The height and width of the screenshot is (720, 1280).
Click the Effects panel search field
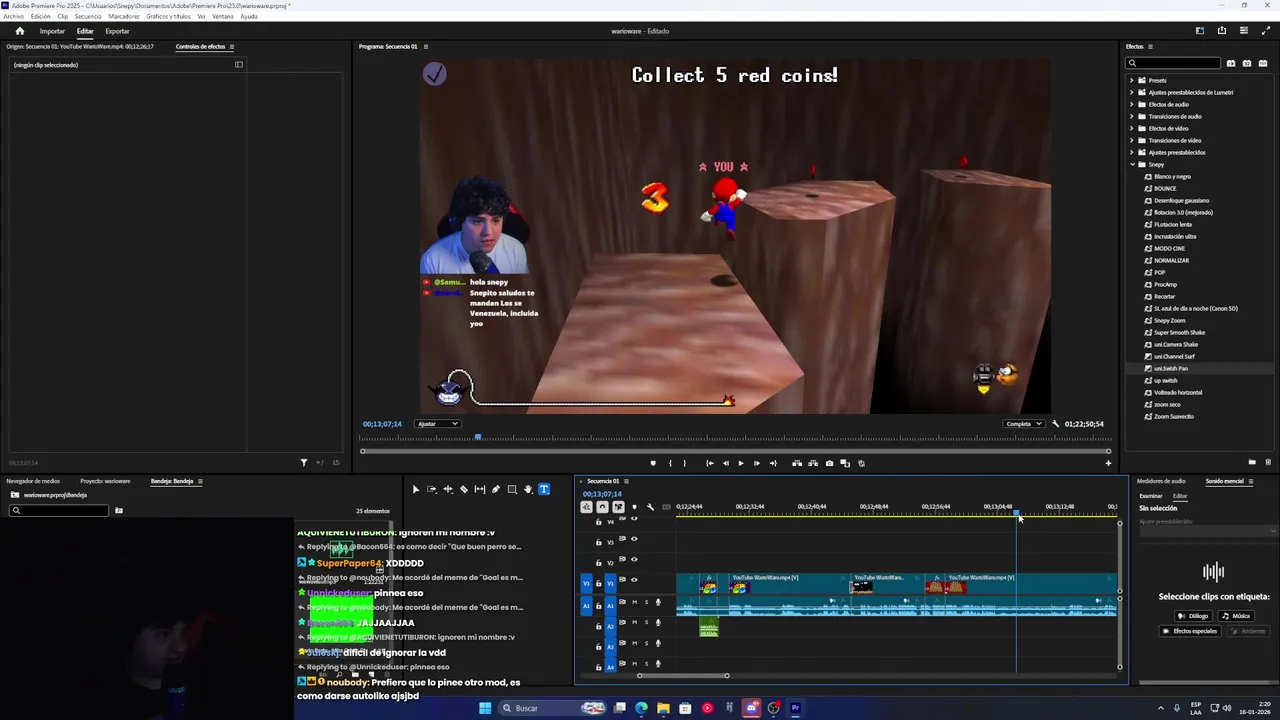1173,63
